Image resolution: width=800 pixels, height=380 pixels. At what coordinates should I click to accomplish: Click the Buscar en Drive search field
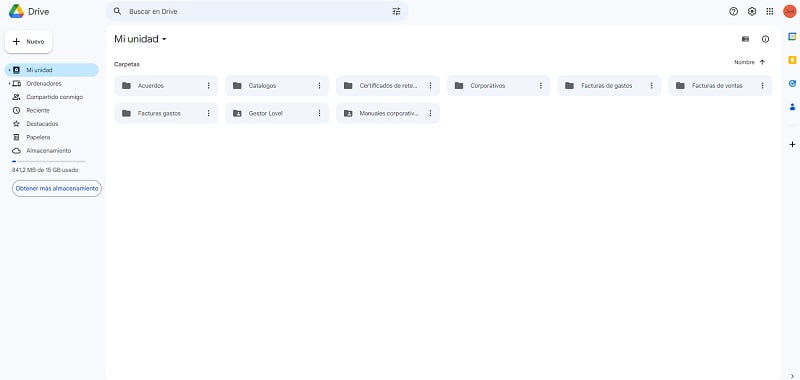pyautogui.click(x=256, y=11)
